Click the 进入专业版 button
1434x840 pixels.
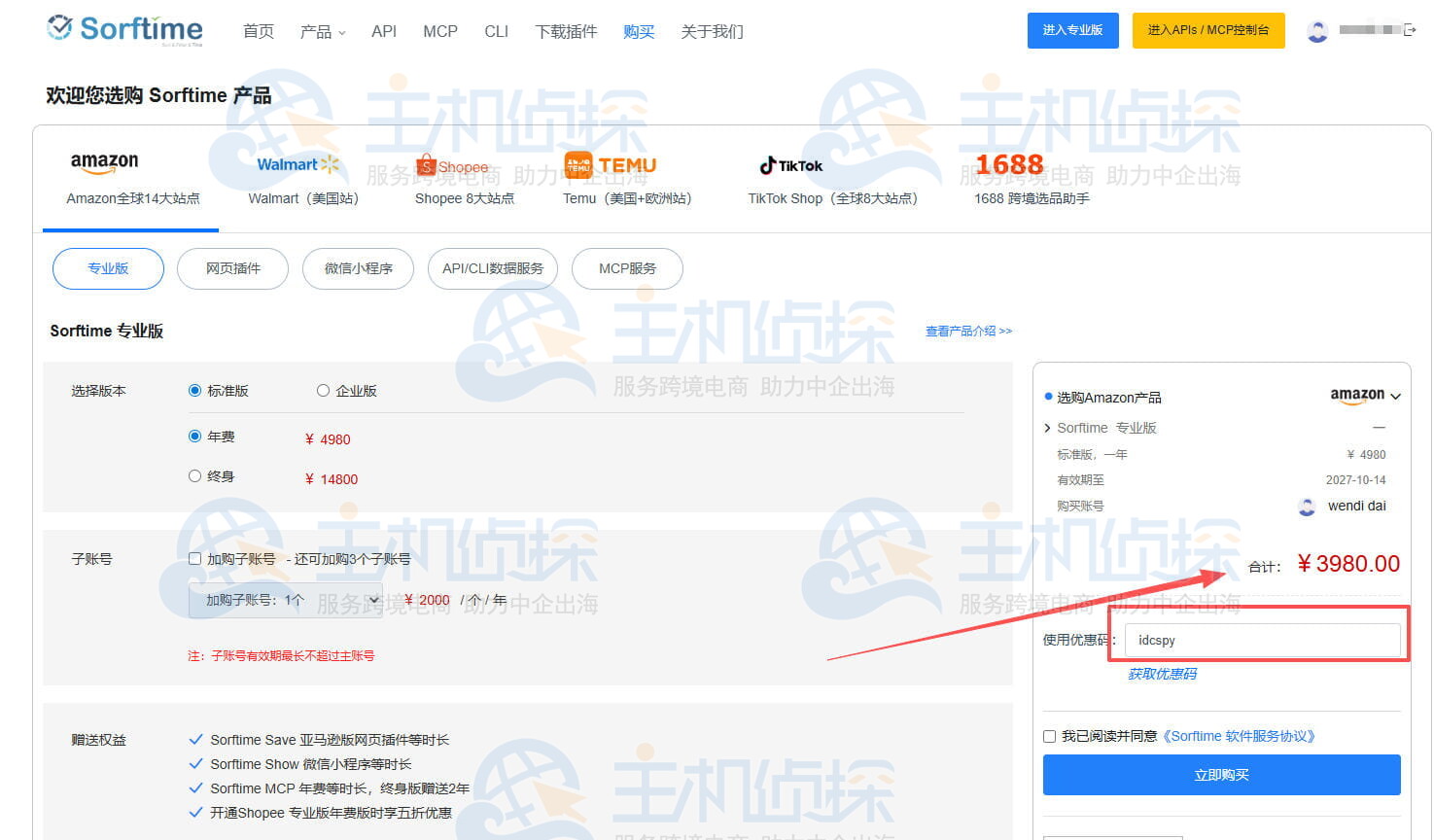click(1073, 30)
